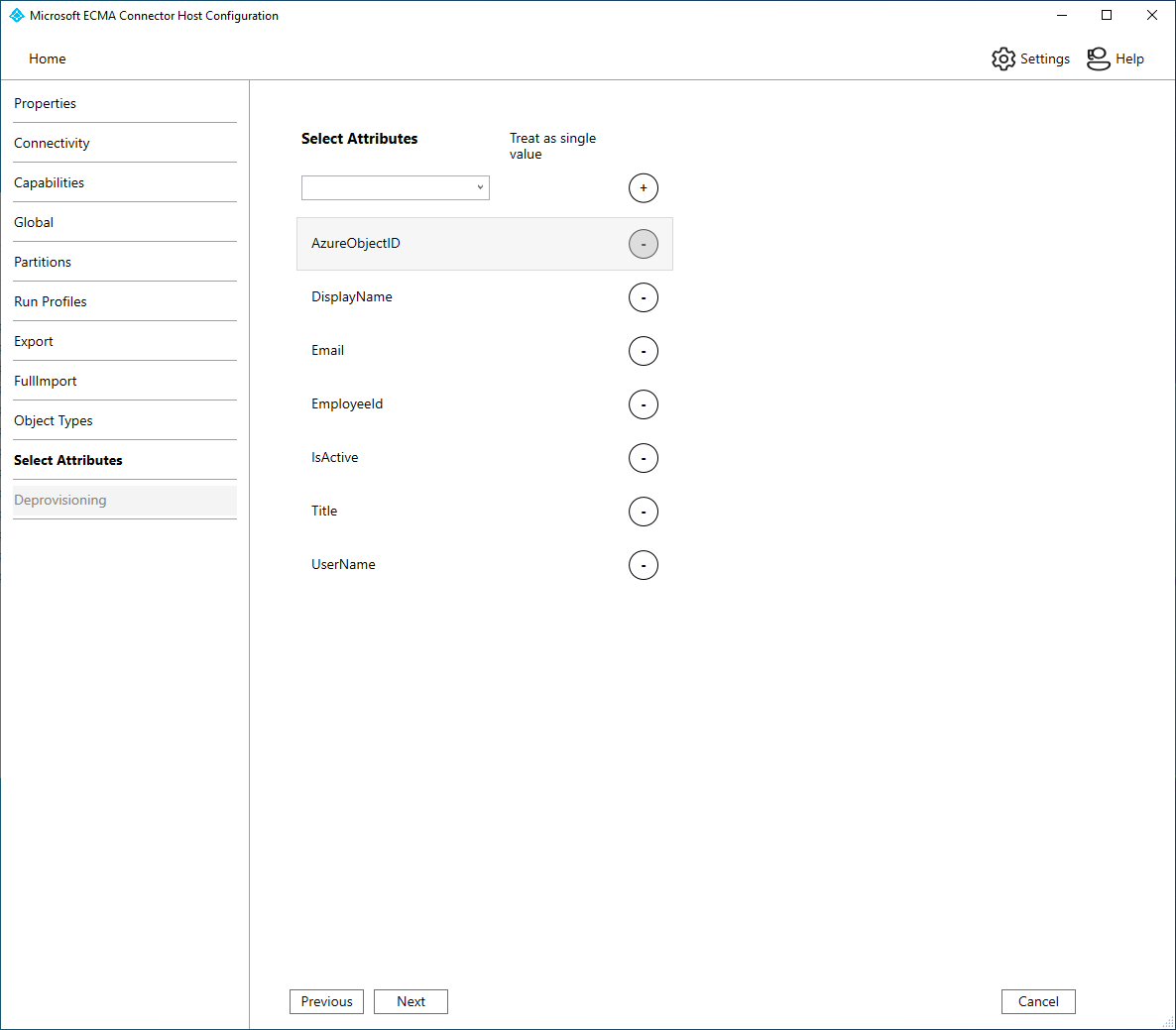Viewport: 1176px width, 1030px height.
Task: Click the Previous button
Action: tap(326, 1001)
